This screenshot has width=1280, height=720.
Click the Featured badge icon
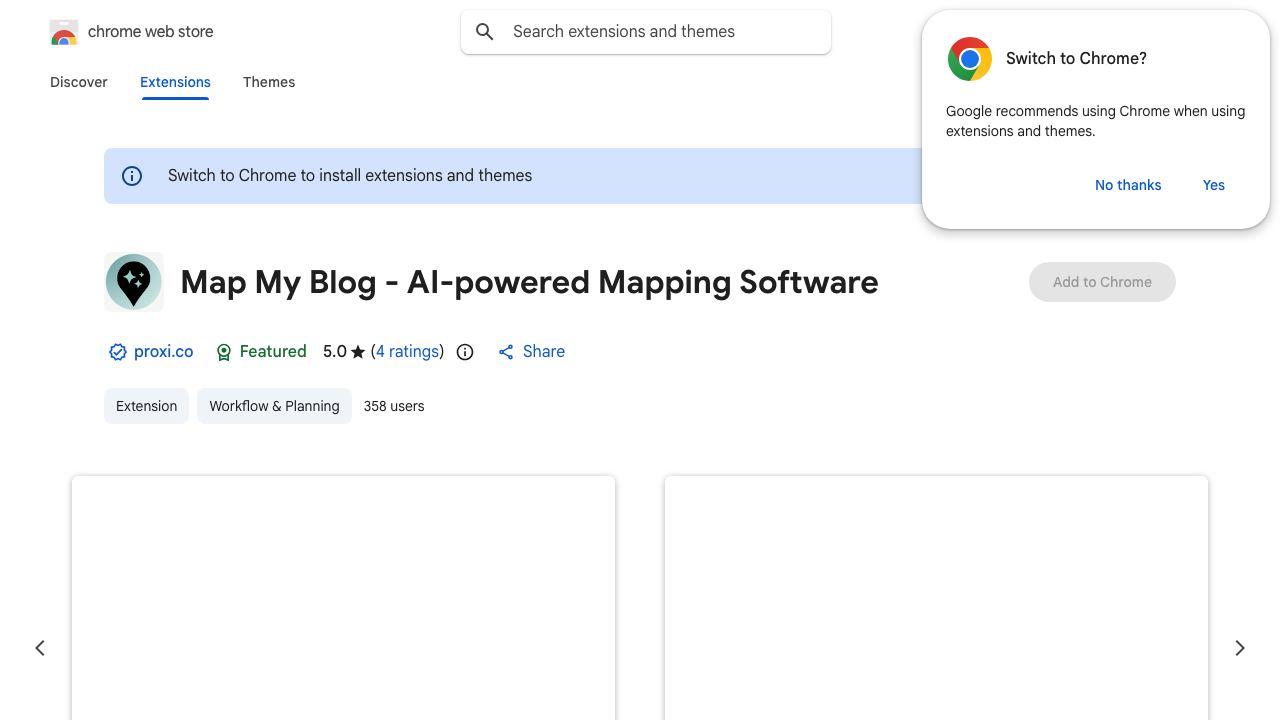[x=224, y=352]
